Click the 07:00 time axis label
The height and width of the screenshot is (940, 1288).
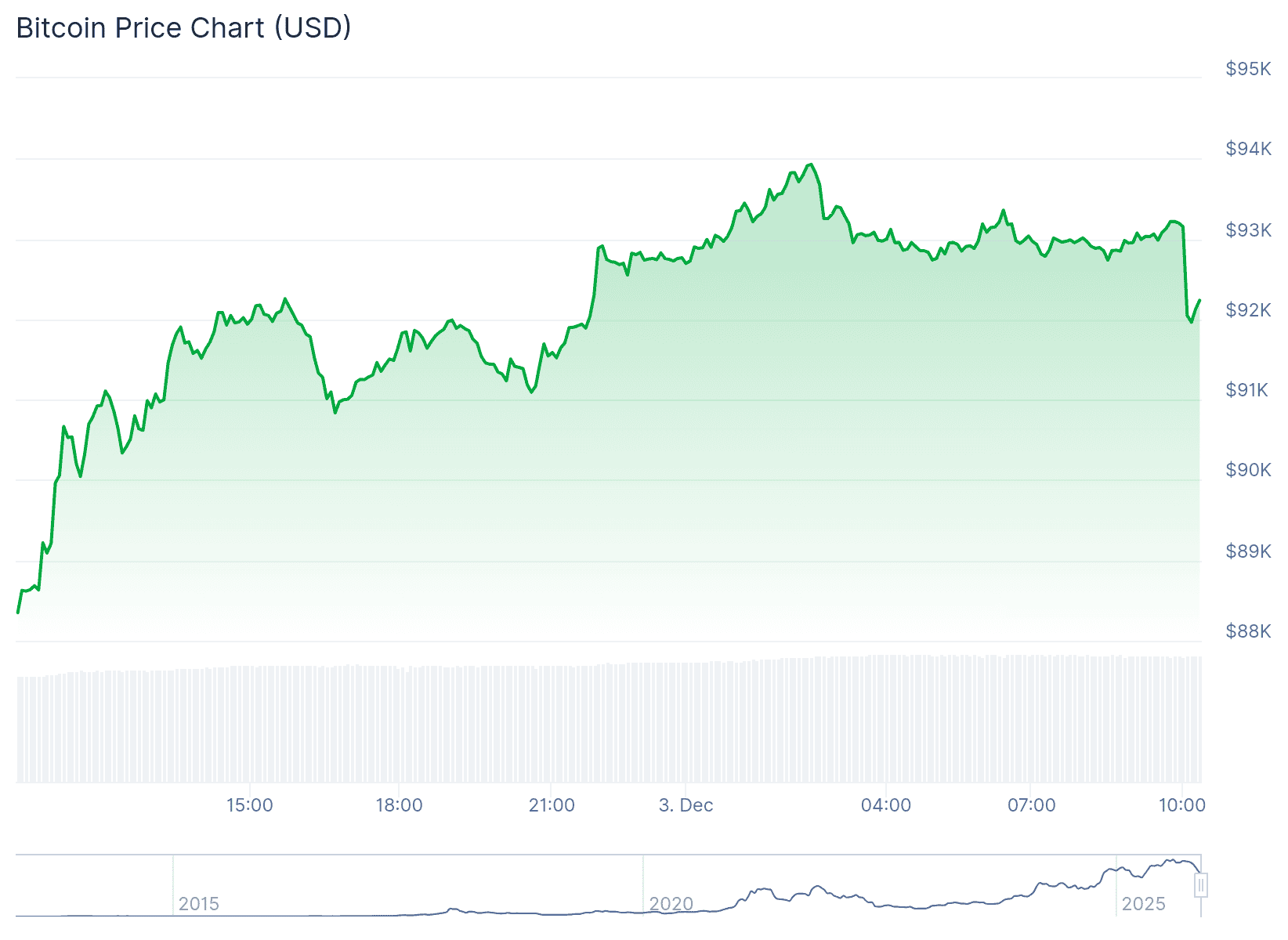1031,805
